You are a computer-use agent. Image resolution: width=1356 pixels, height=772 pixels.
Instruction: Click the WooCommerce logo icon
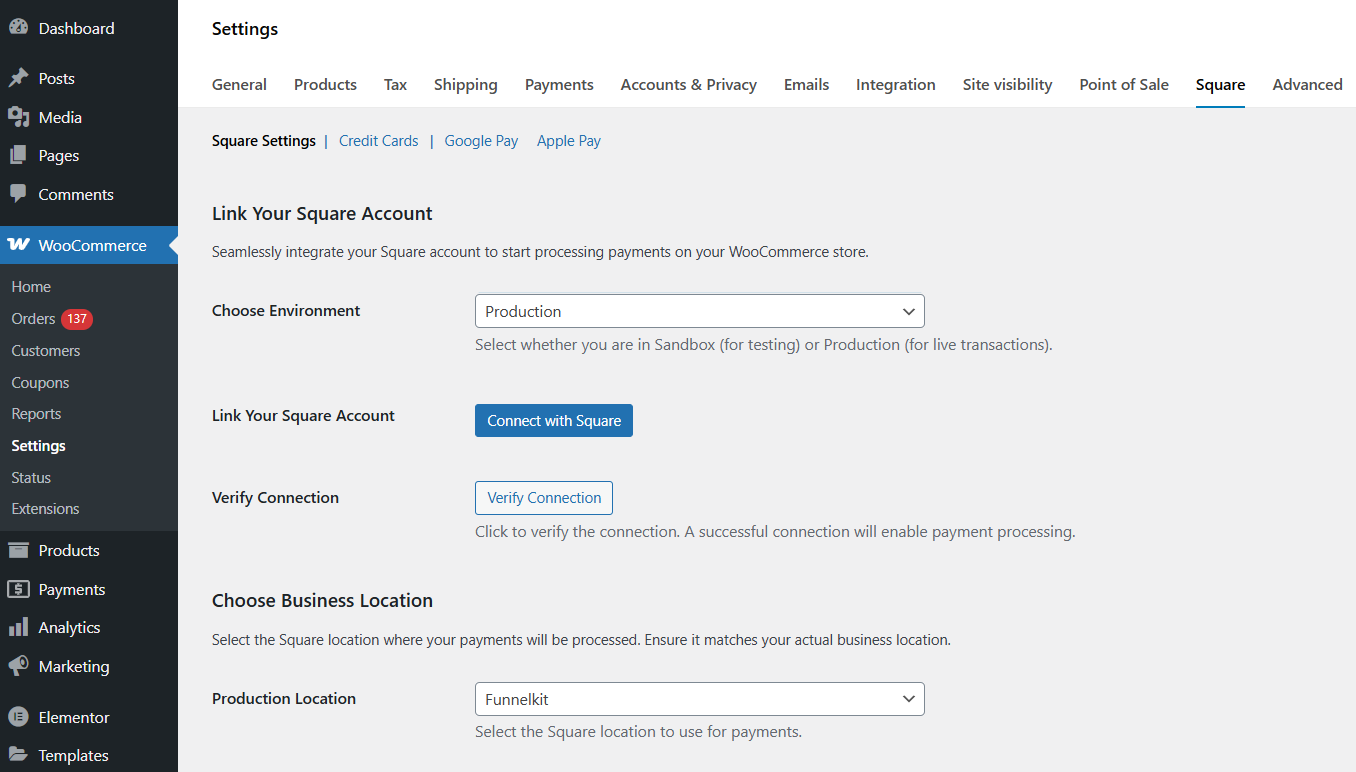(18, 245)
